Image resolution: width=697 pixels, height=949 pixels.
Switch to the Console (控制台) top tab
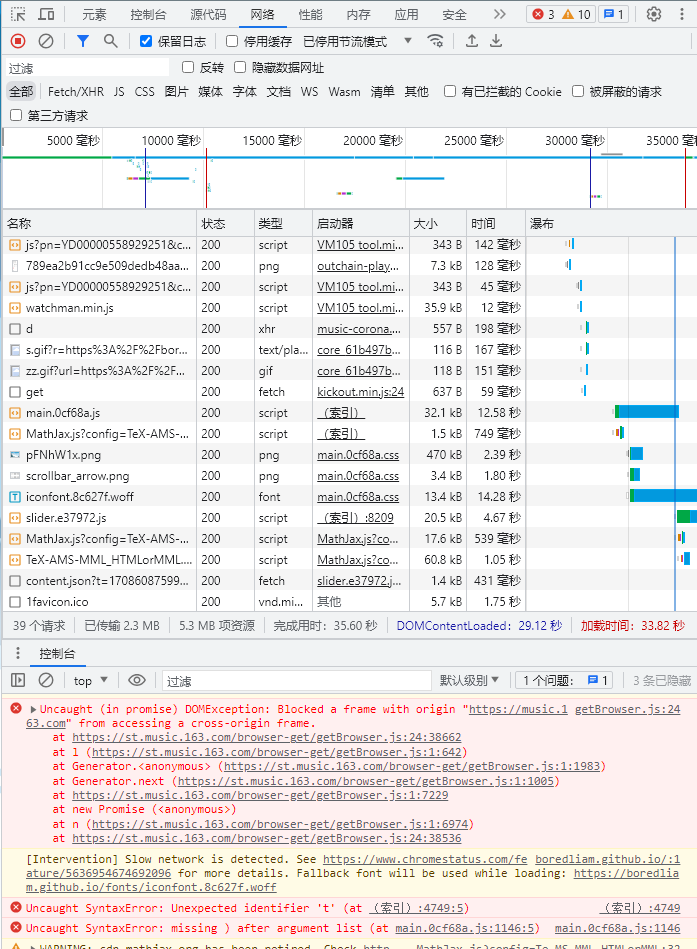(x=148, y=14)
